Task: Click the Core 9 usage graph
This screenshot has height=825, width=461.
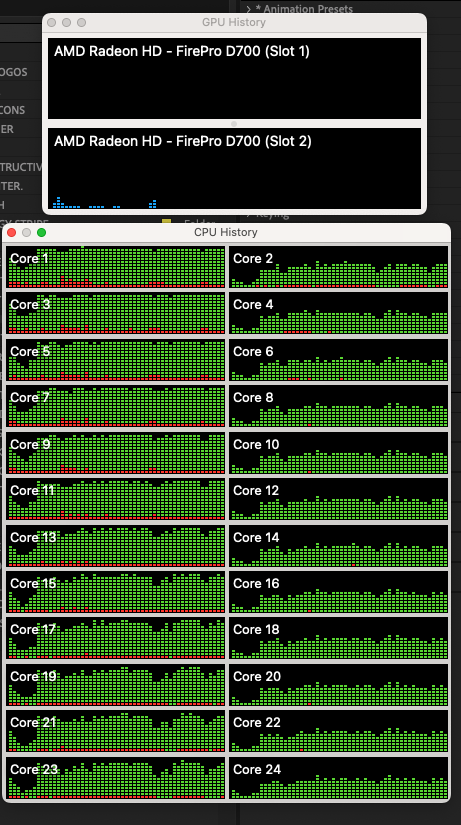Action: 115,452
